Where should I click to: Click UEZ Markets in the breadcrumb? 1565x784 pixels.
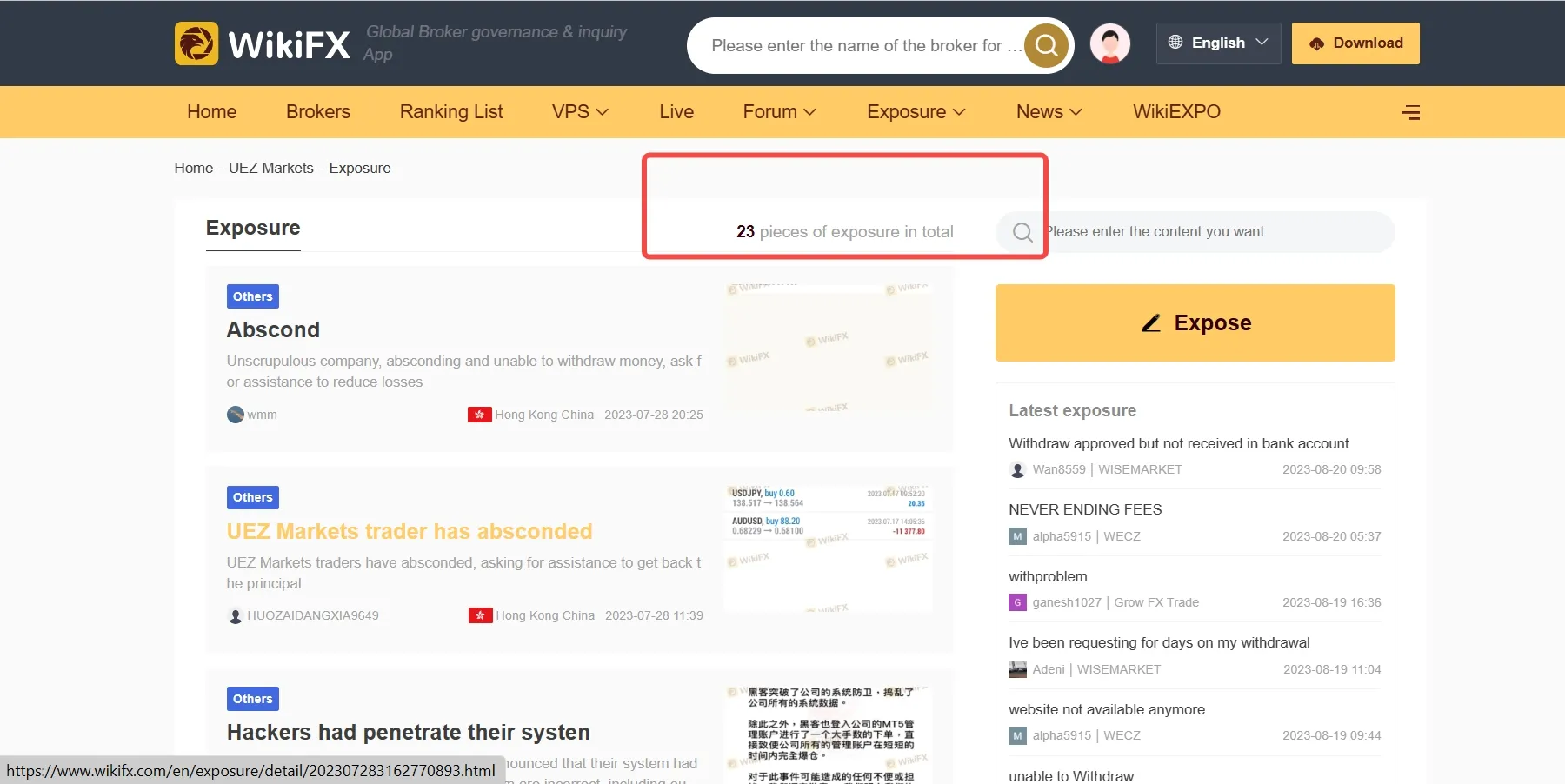(x=271, y=168)
